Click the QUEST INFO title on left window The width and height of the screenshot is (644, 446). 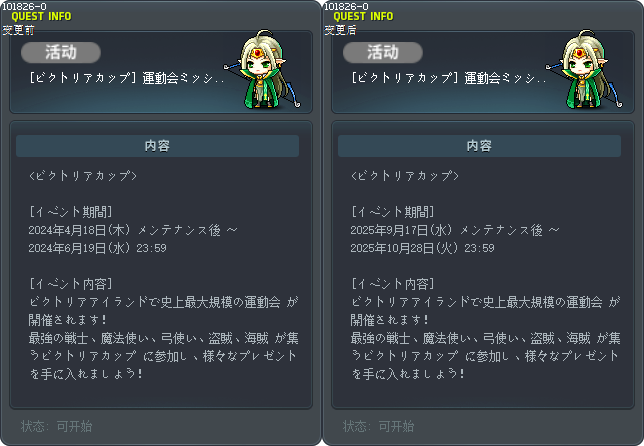click(41, 16)
